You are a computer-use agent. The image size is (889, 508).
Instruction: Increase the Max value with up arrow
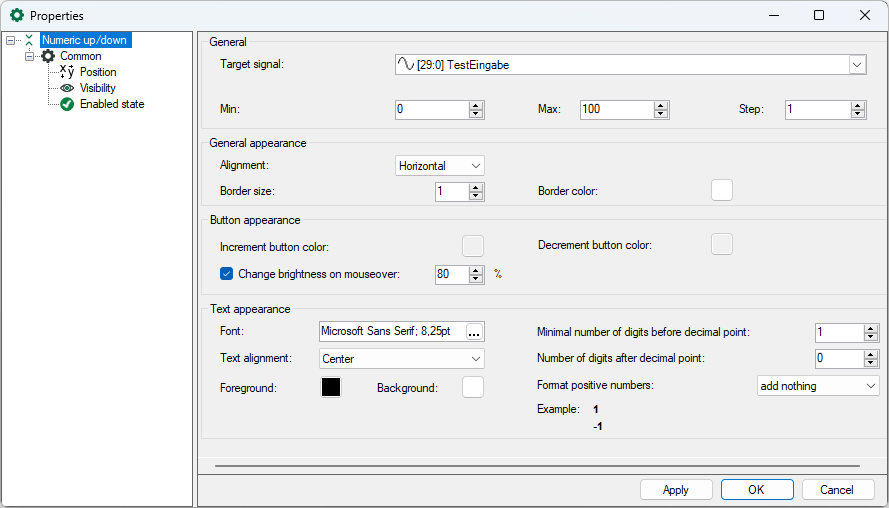click(x=660, y=105)
